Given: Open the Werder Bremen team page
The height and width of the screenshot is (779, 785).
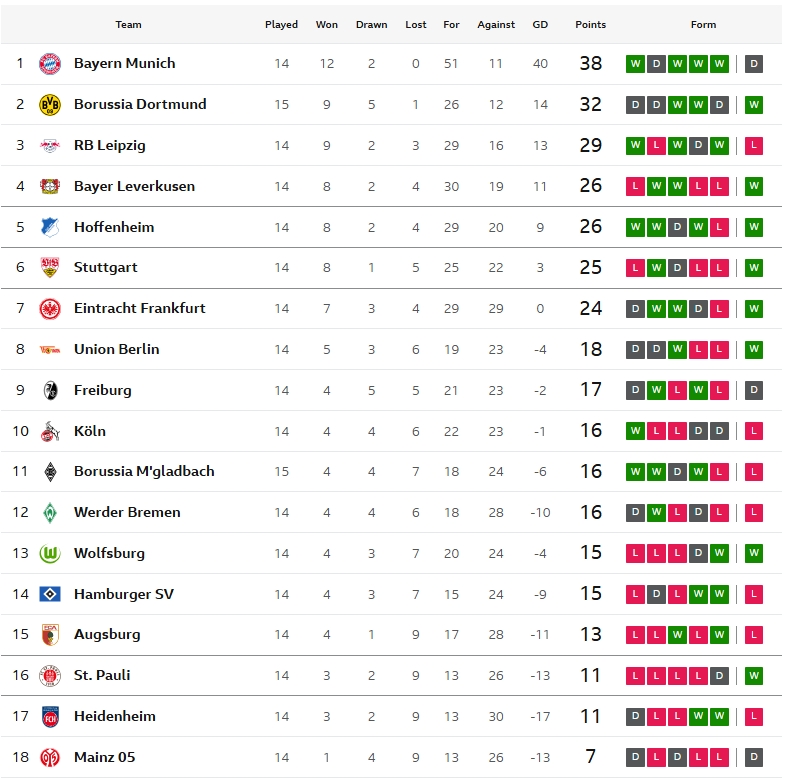Looking at the screenshot, I should (x=127, y=512).
